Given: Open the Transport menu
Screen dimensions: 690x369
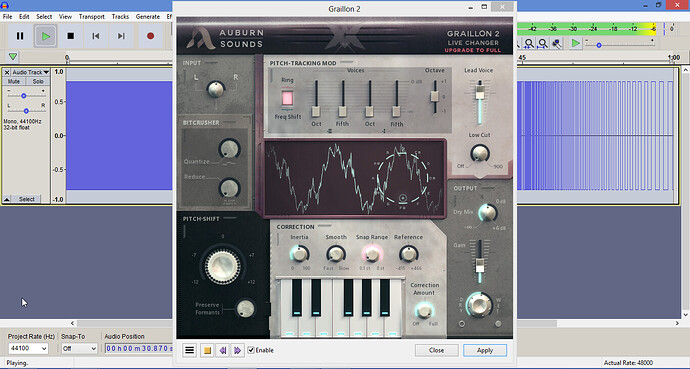Looking at the screenshot, I should point(92,17).
